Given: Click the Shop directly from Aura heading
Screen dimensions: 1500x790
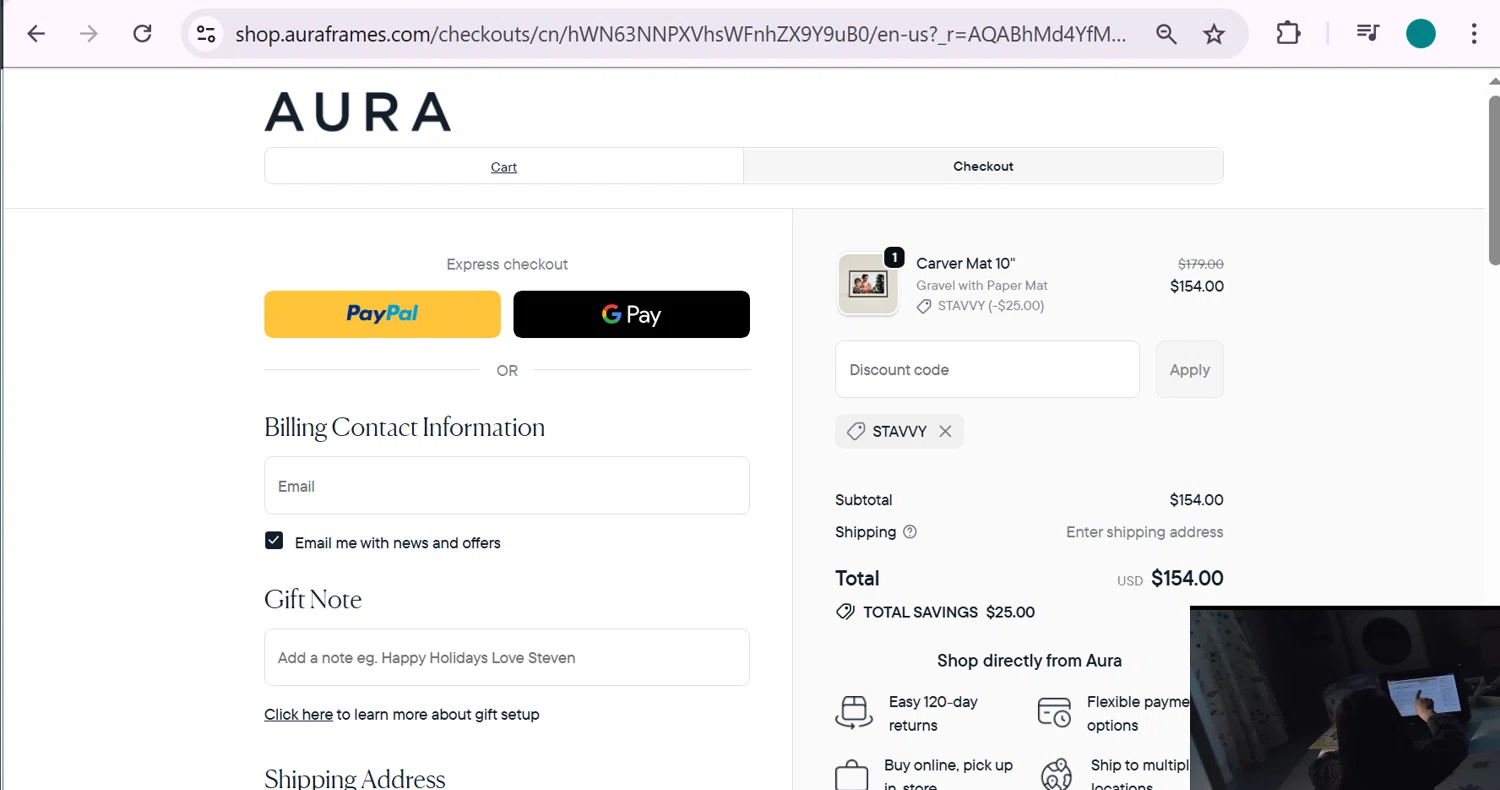Looking at the screenshot, I should click(x=1029, y=660).
